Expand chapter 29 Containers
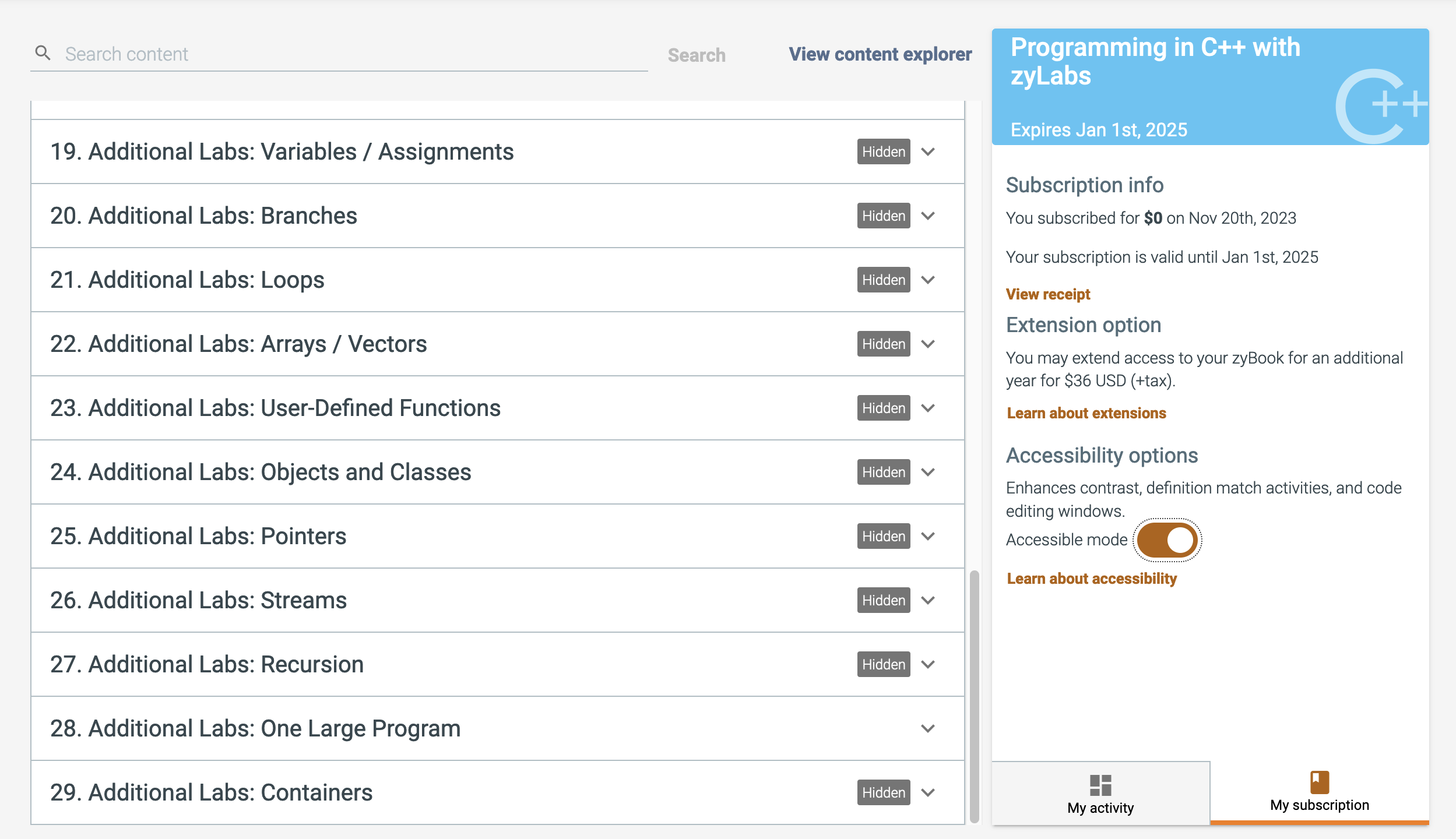The height and width of the screenshot is (839, 1456). [929, 792]
